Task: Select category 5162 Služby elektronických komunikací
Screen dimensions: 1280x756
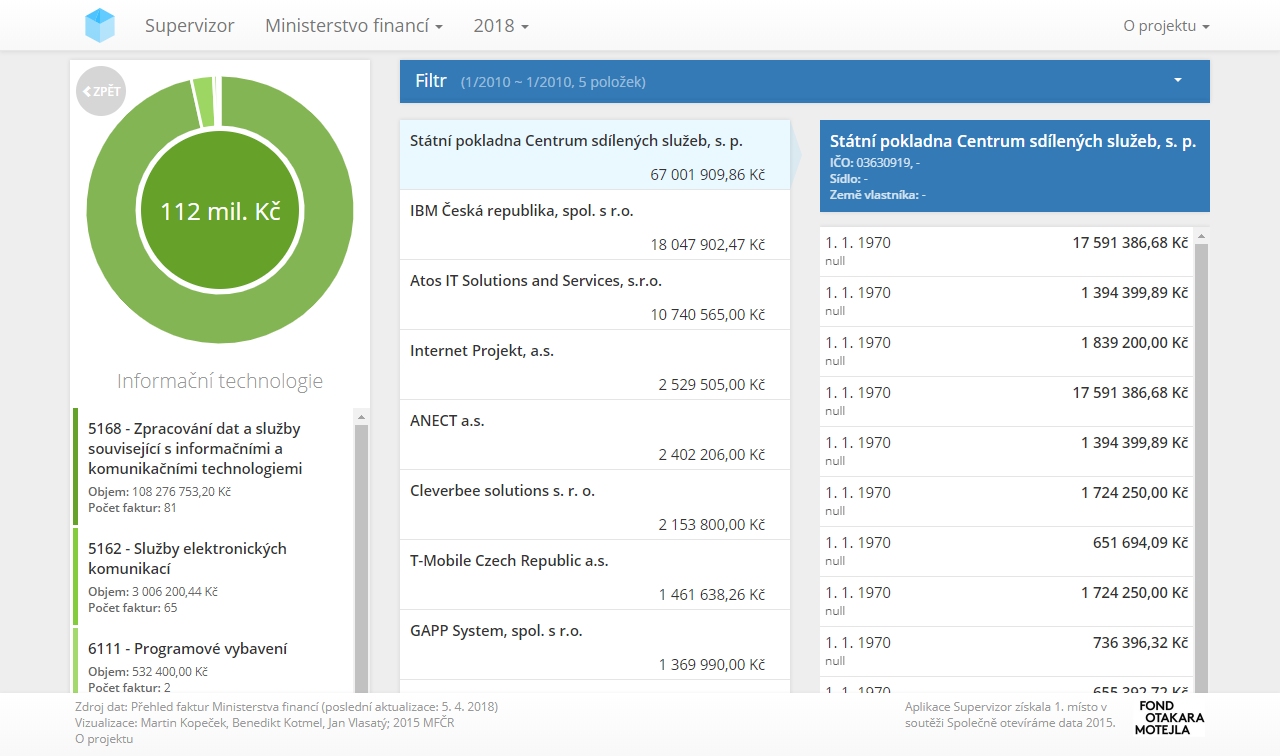Action: [x=212, y=576]
